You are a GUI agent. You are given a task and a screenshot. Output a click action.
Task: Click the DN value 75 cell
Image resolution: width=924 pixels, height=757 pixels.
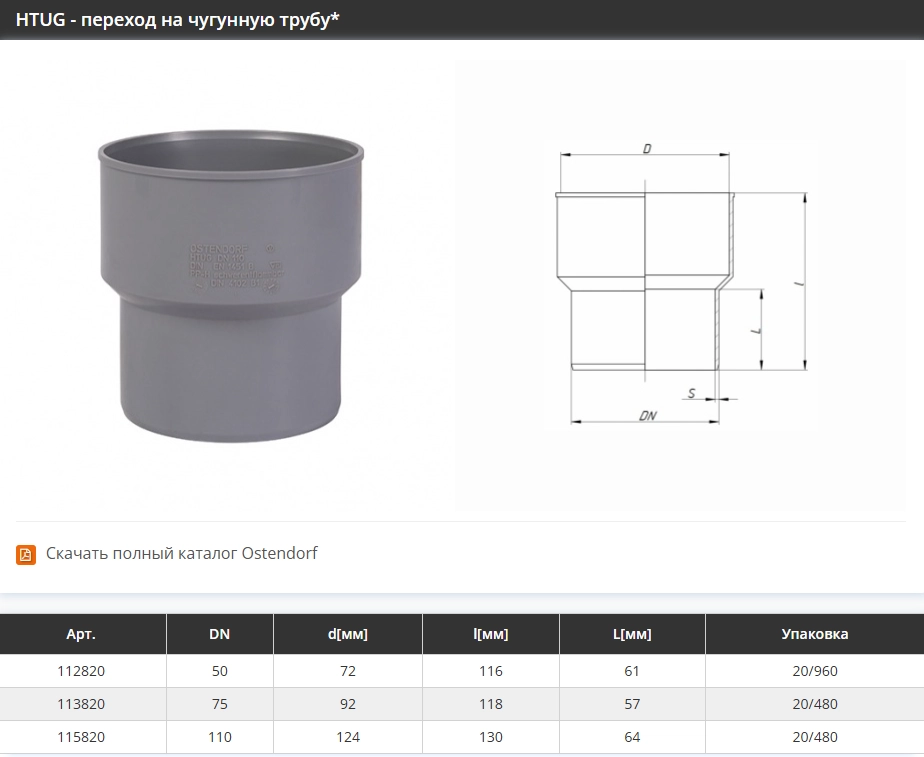click(220, 704)
